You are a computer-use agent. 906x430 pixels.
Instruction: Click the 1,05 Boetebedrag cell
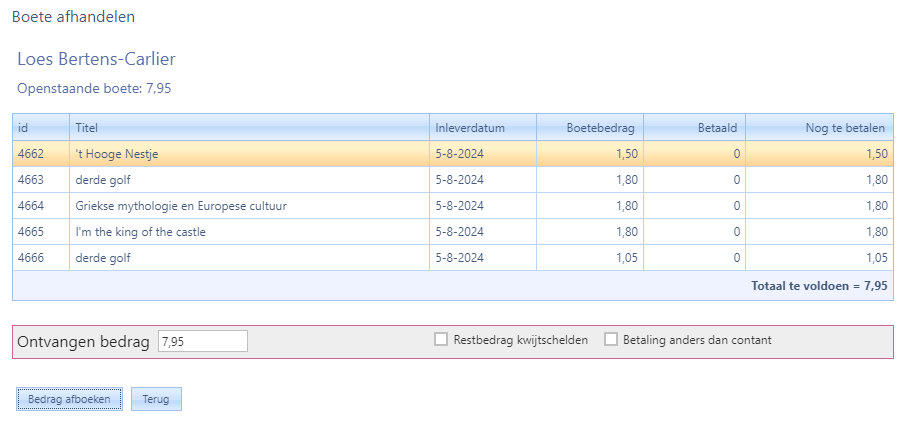click(590, 258)
